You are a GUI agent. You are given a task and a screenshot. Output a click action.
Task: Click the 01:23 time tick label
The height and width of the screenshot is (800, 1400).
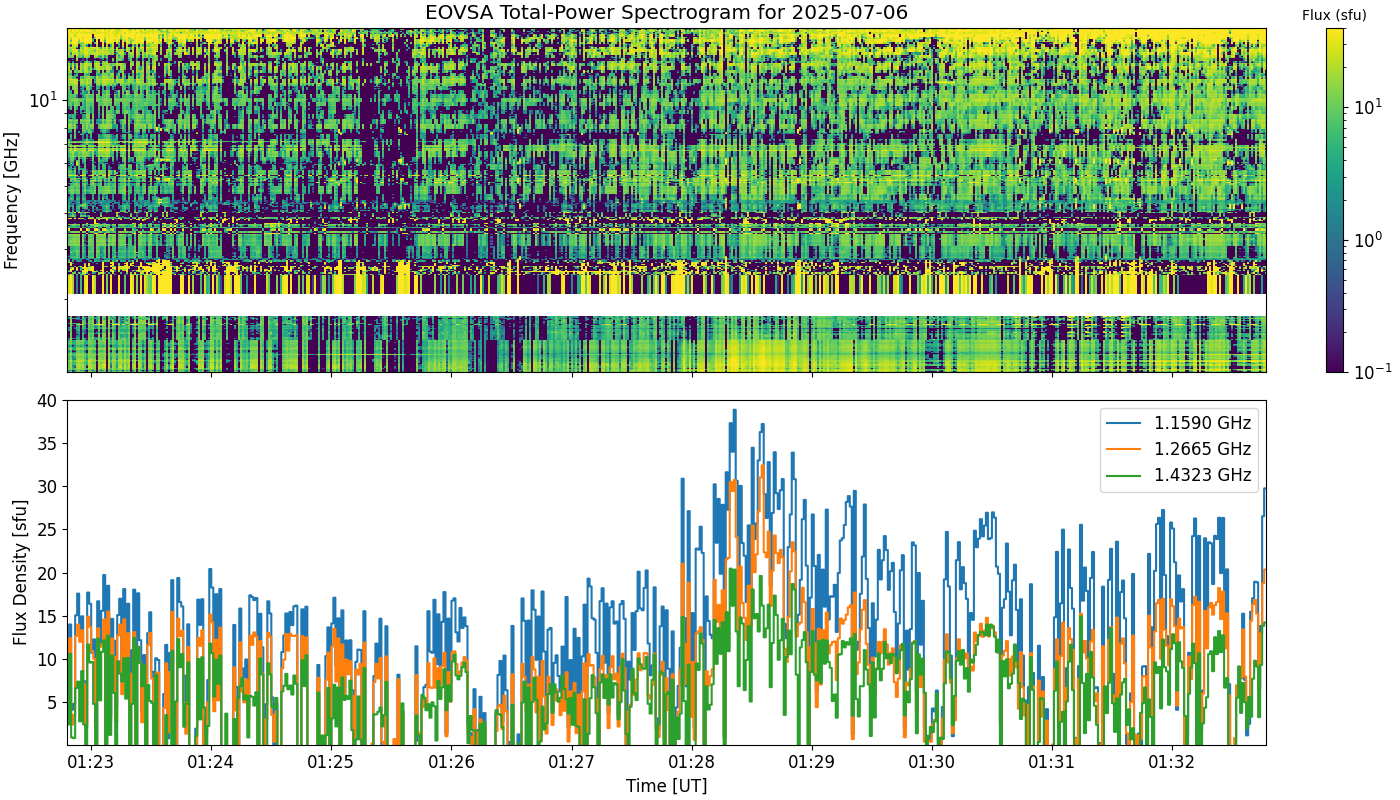92,762
